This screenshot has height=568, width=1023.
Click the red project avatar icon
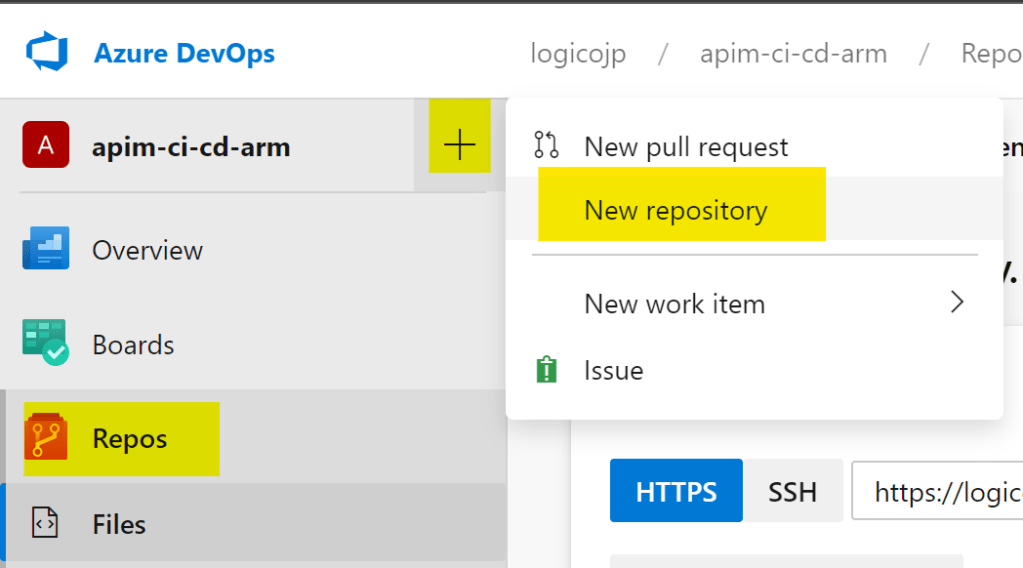[46, 146]
